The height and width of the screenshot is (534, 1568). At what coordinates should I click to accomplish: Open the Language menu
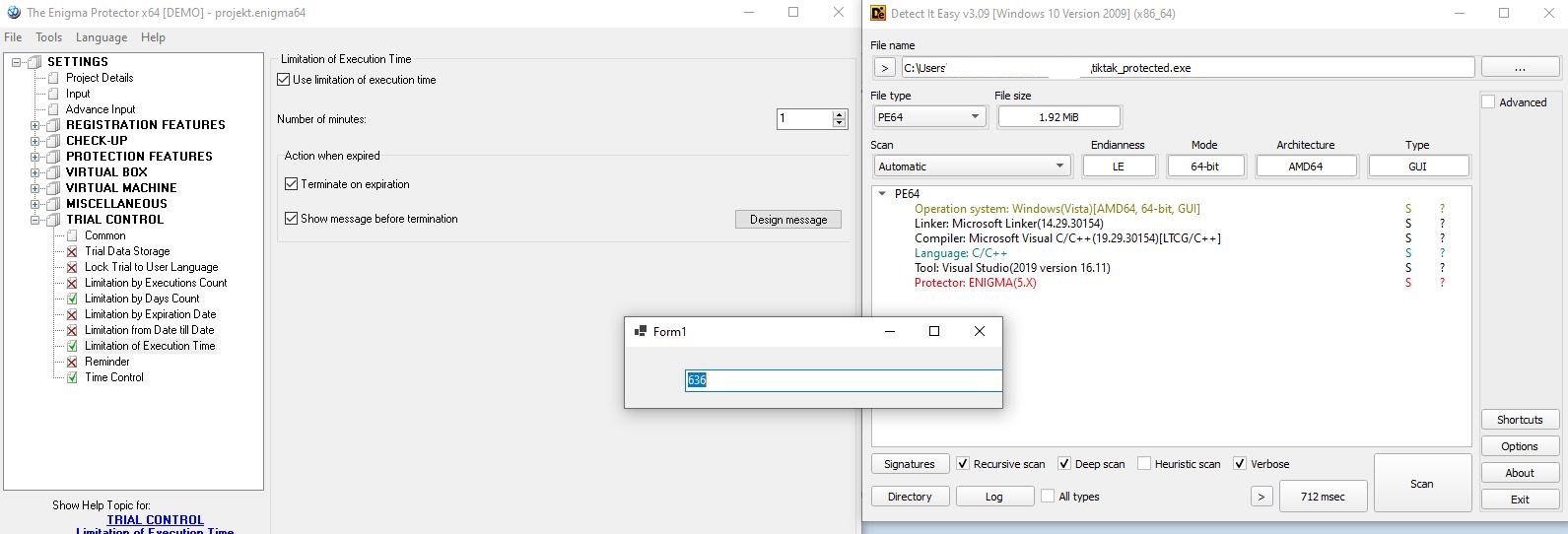tap(102, 37)
